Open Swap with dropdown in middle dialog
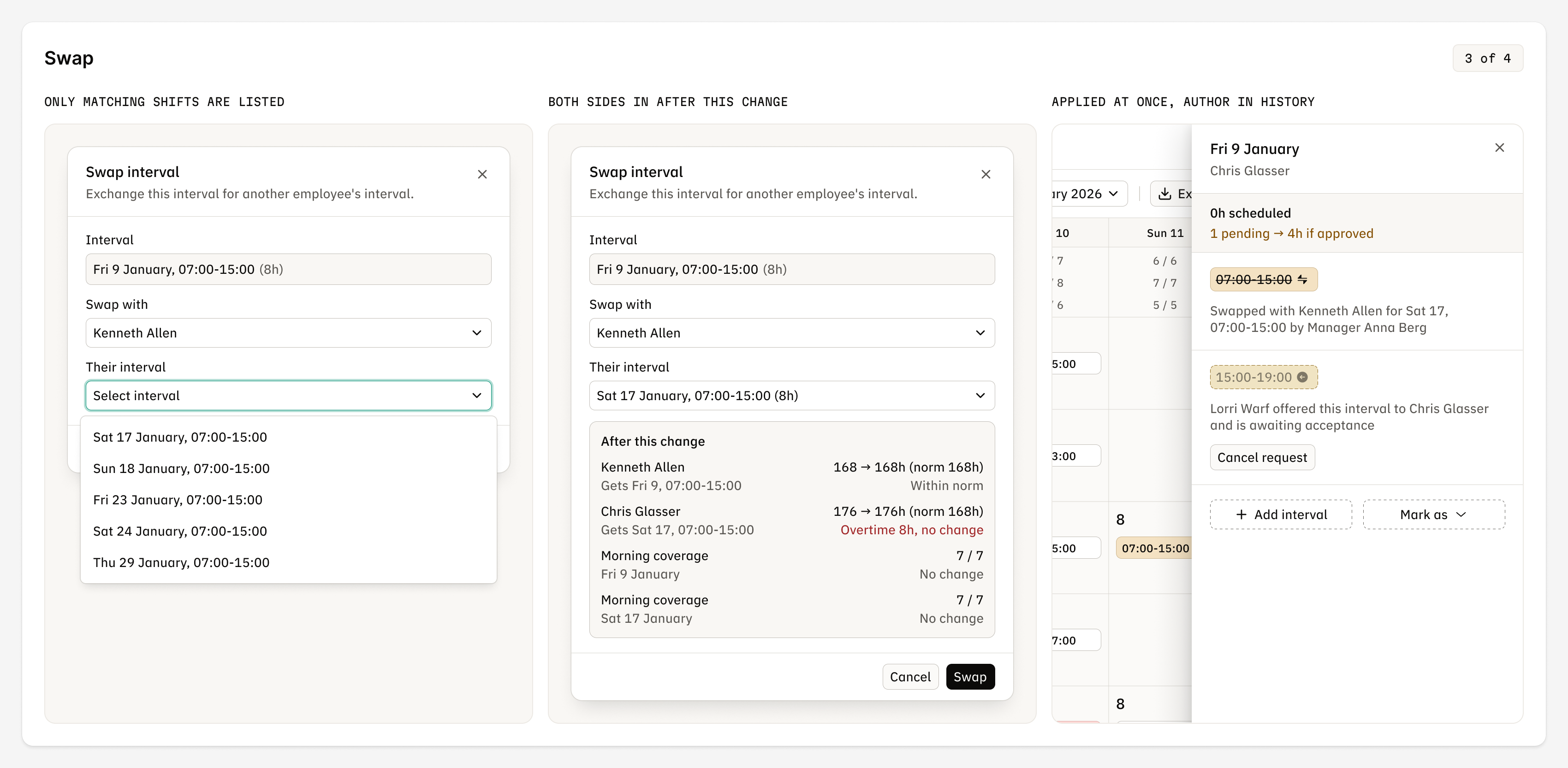1568x768 pixels. point(792,333)
